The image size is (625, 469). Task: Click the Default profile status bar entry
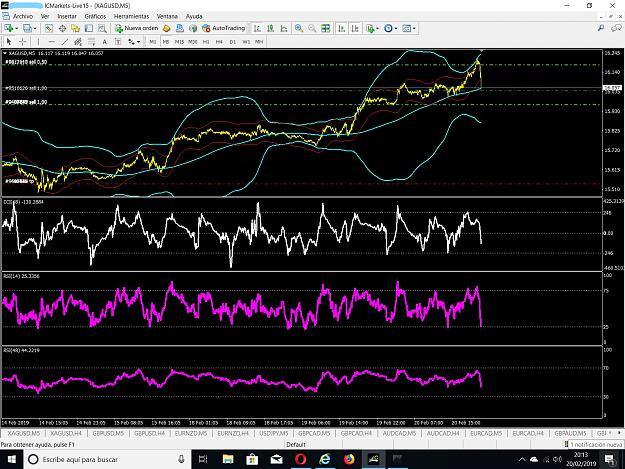(296, 444)
